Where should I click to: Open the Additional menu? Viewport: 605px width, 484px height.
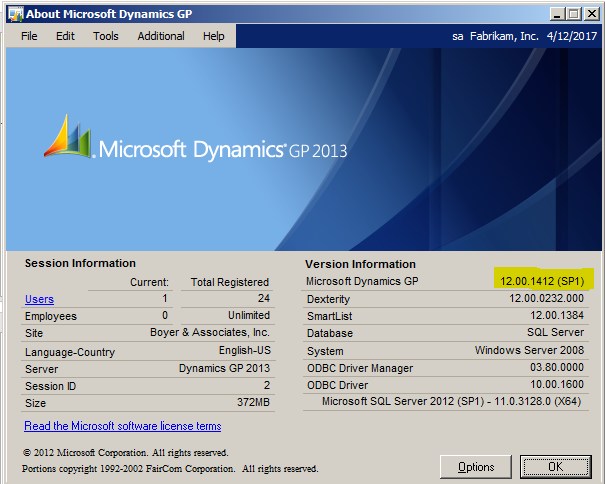click(161, 36)
